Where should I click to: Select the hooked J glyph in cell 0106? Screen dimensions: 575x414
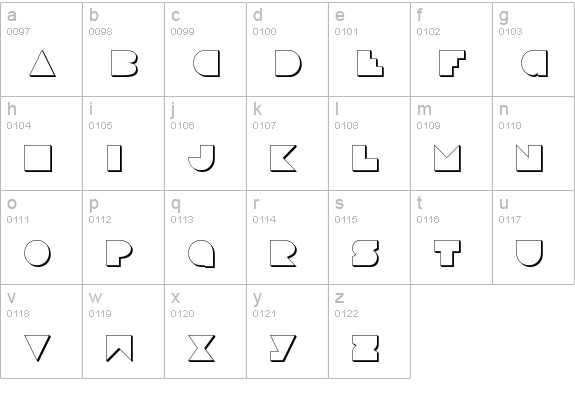point(201,158)
